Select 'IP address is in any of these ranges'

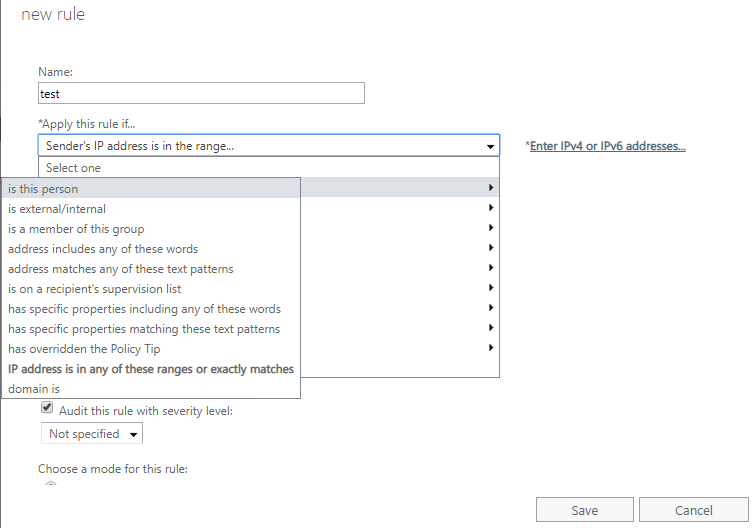(x=150, y=369)
